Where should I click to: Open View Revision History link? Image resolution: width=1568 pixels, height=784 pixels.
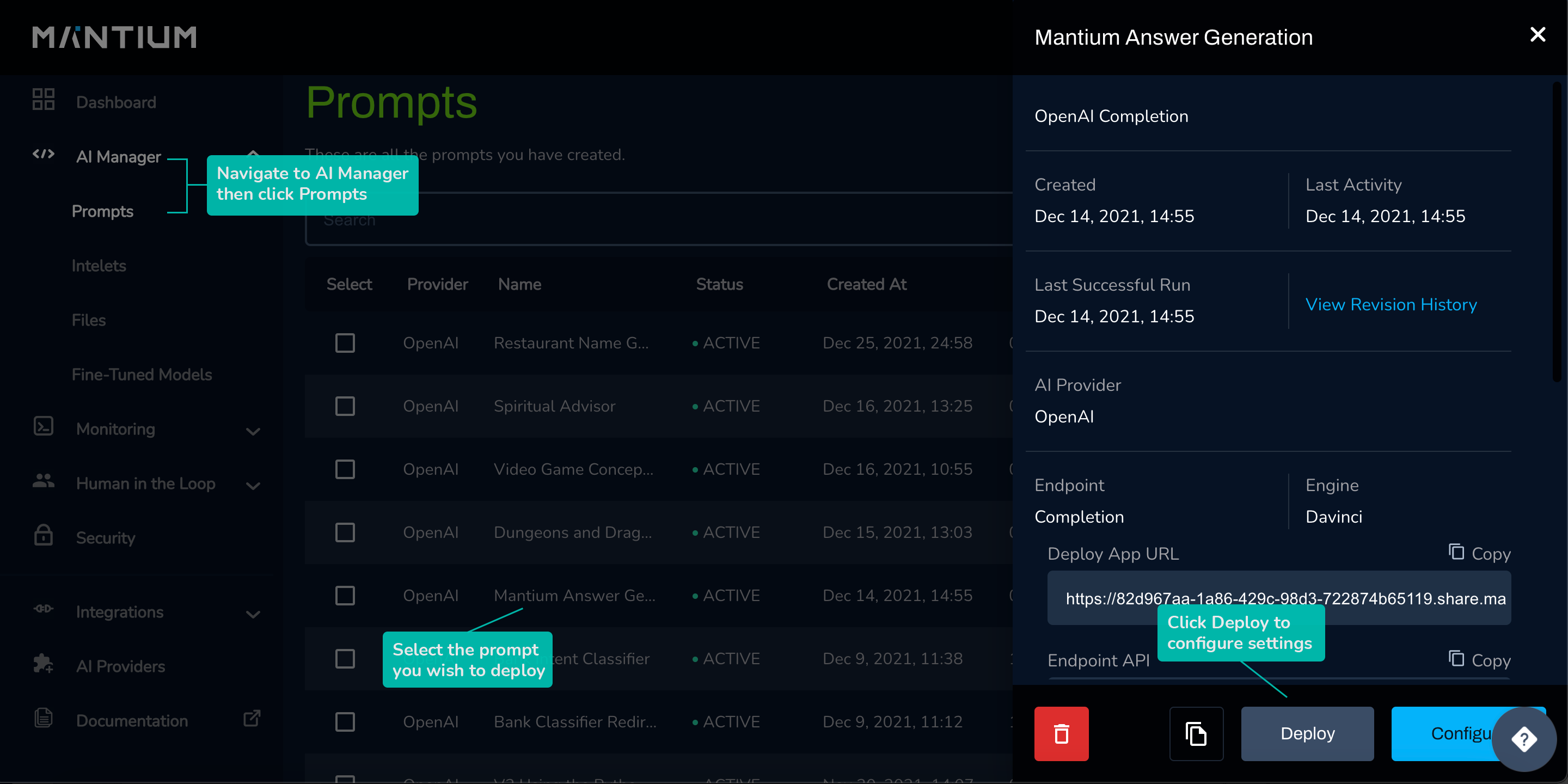pos(1391,304)
